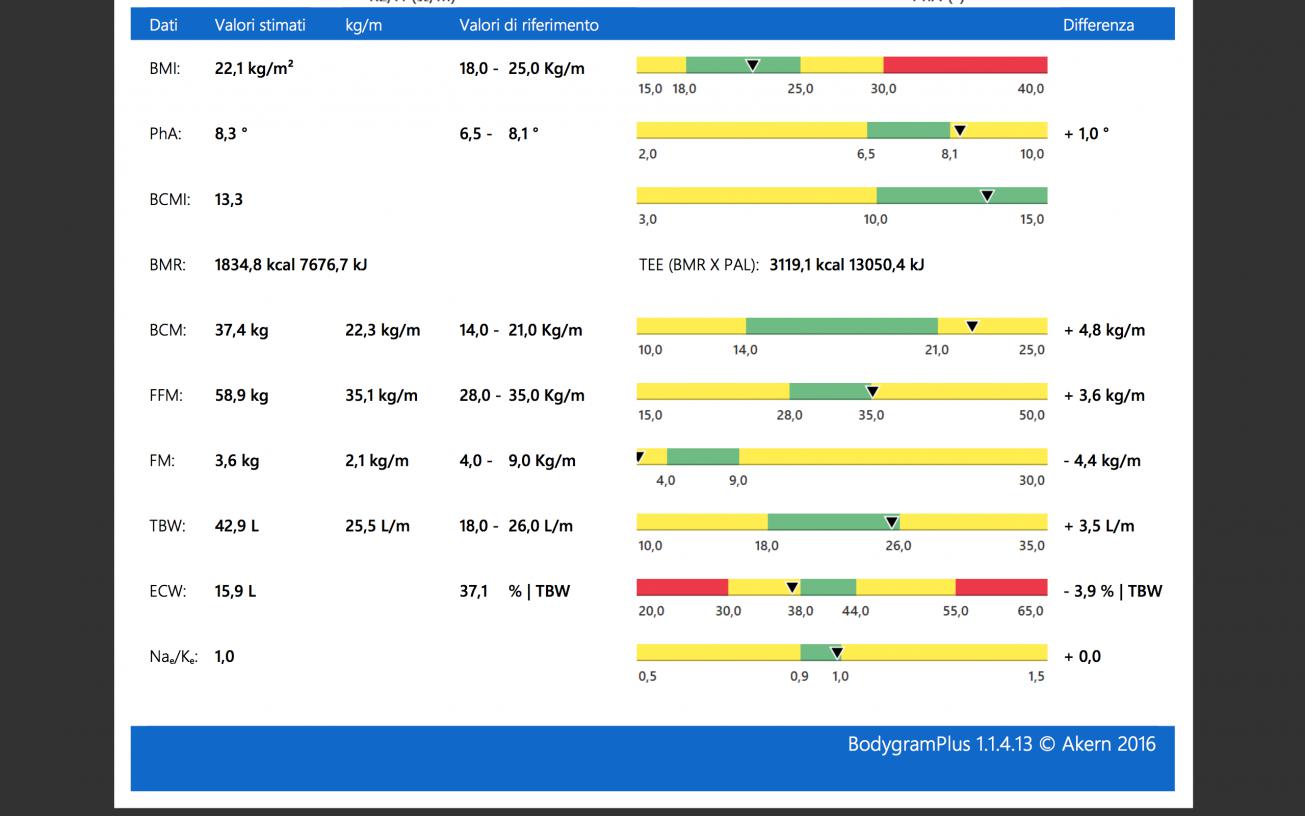Select the green segment of the FM bar
Image resolution: width=1305 pixels, height=816 pixels.
[x=702, y=457]
